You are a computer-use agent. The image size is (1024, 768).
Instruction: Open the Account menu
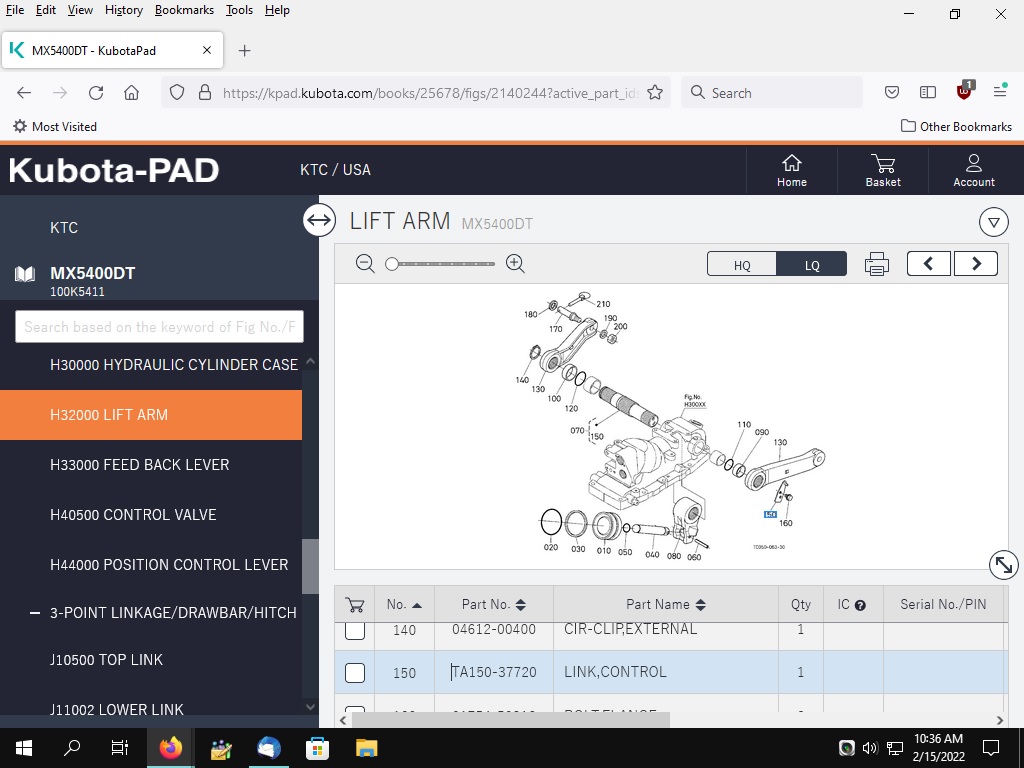(x=974, y=170)
